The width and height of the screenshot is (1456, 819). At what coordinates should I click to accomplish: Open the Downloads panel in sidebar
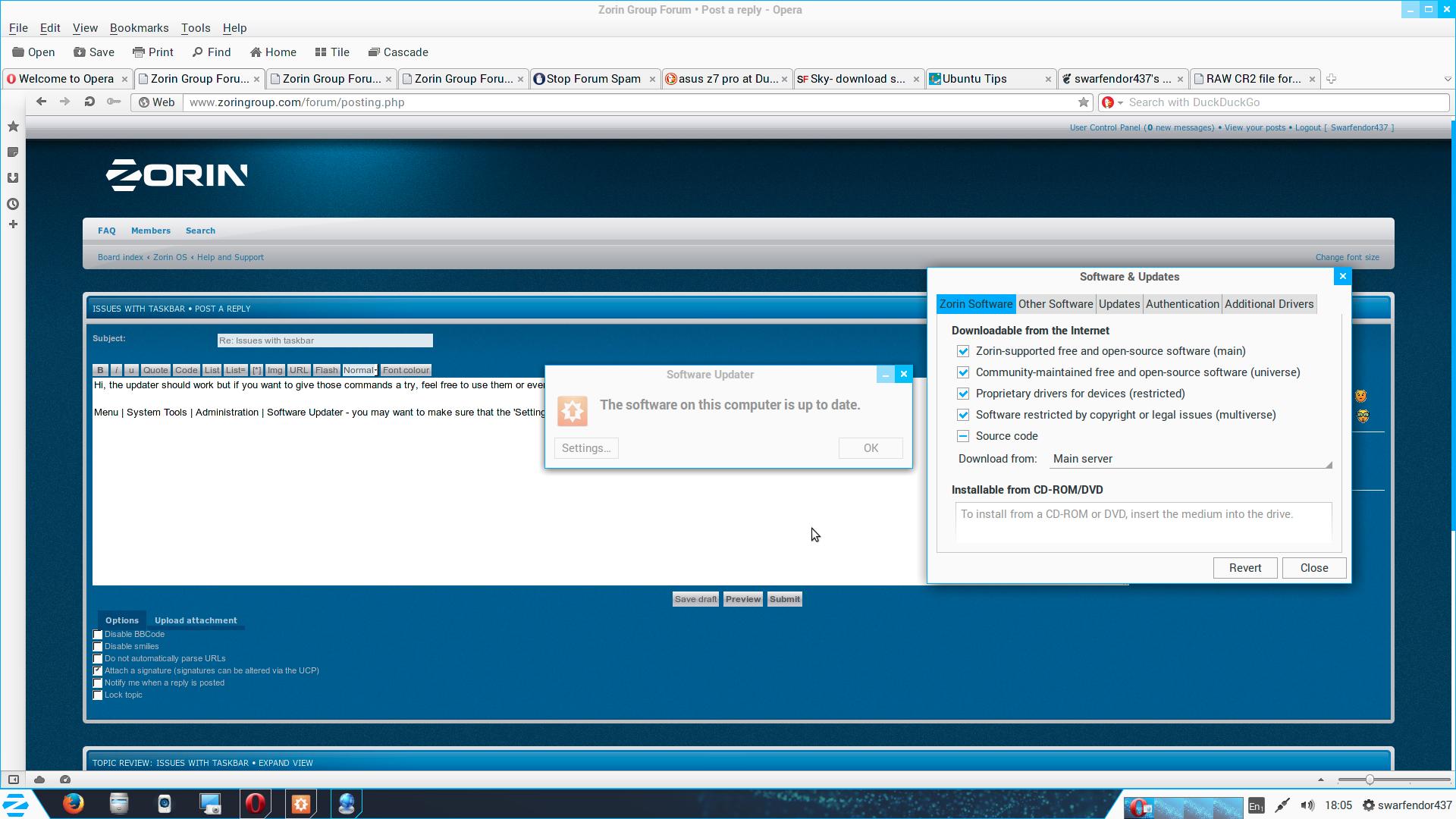[x=13, y=178]
